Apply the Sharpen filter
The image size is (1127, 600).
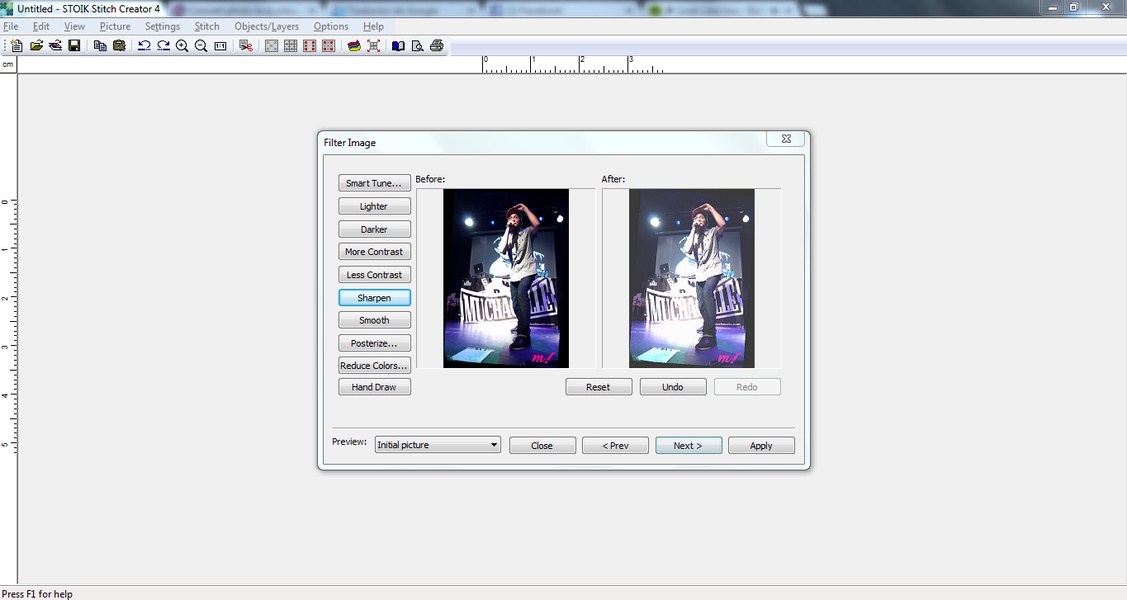(374, 298)
